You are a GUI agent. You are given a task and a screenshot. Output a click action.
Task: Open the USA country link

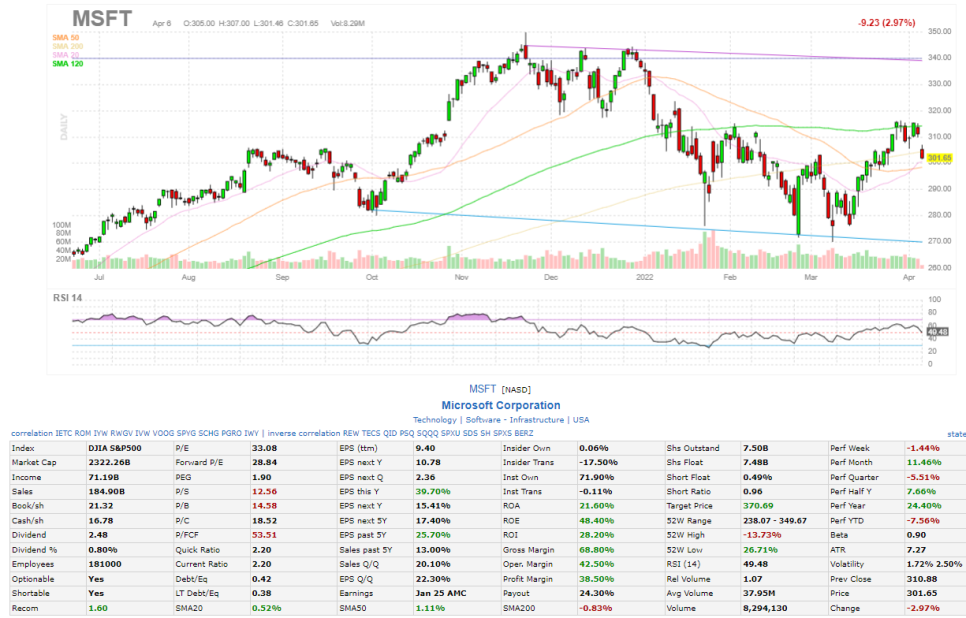581,420
